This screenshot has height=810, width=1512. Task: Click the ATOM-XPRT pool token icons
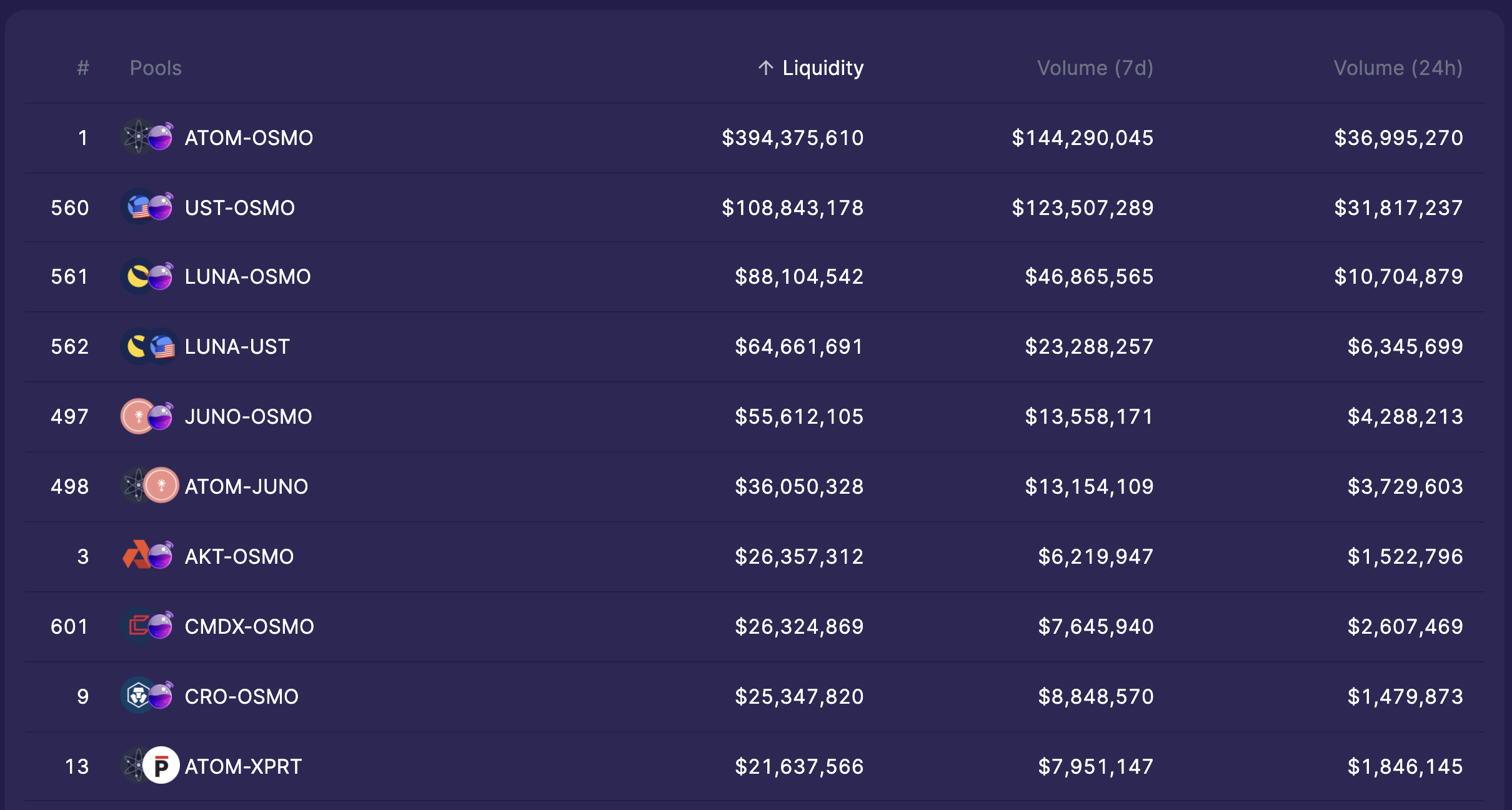(x=149, y=766)
